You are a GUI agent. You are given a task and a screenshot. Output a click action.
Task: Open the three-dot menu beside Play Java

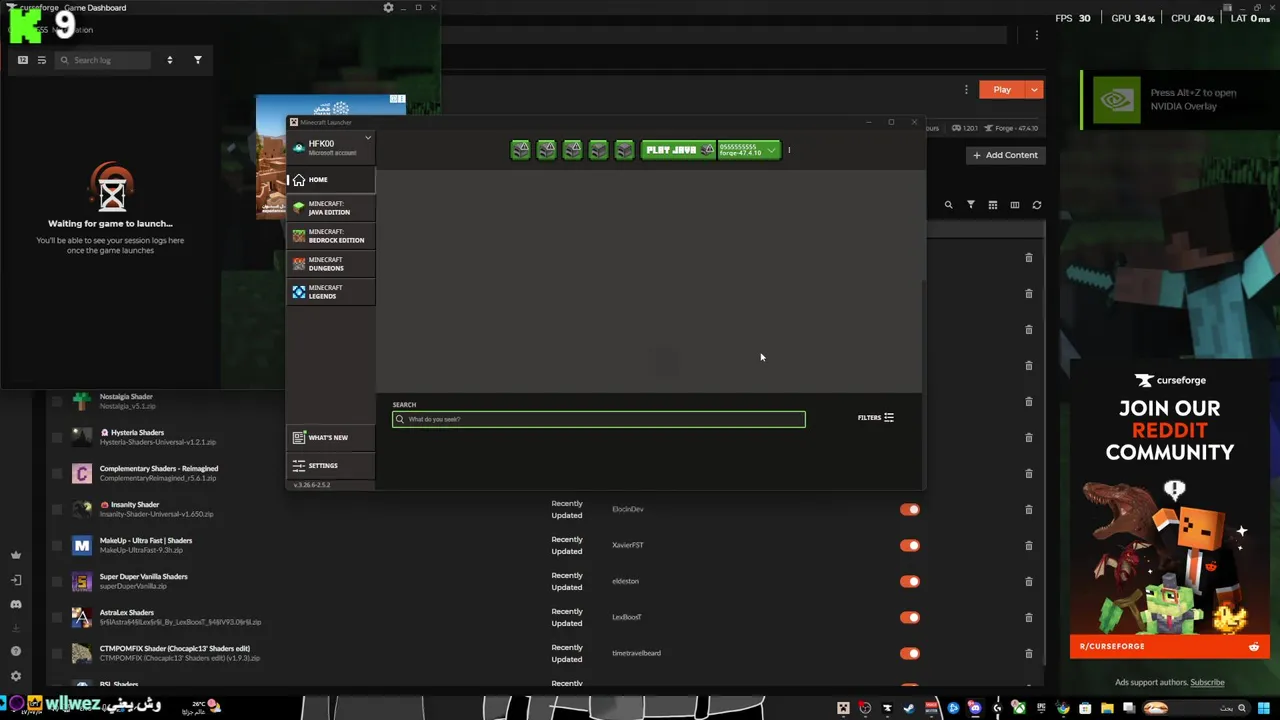pos(789,150)
